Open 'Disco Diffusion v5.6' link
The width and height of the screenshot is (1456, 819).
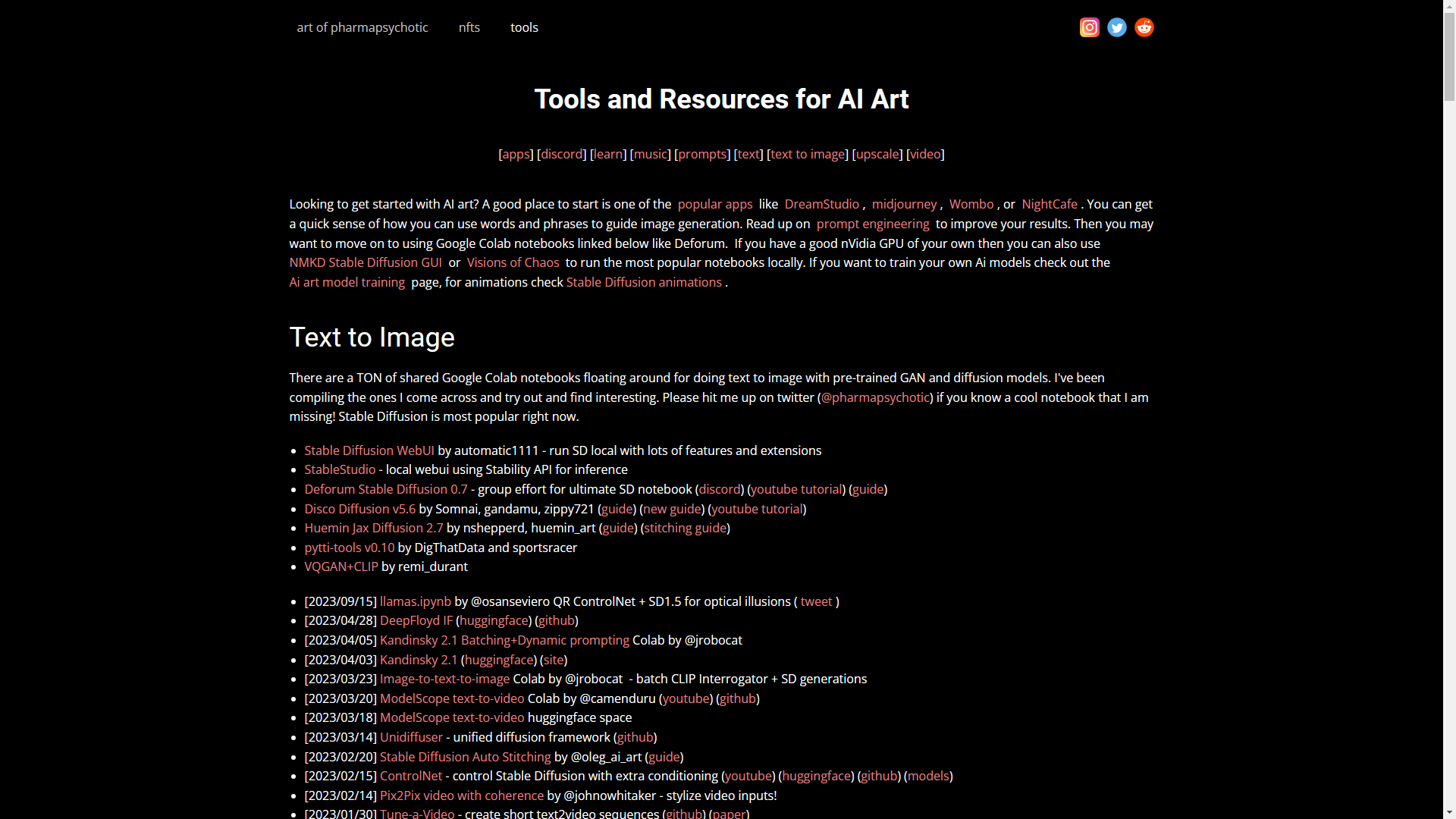[x=360, y=509]
